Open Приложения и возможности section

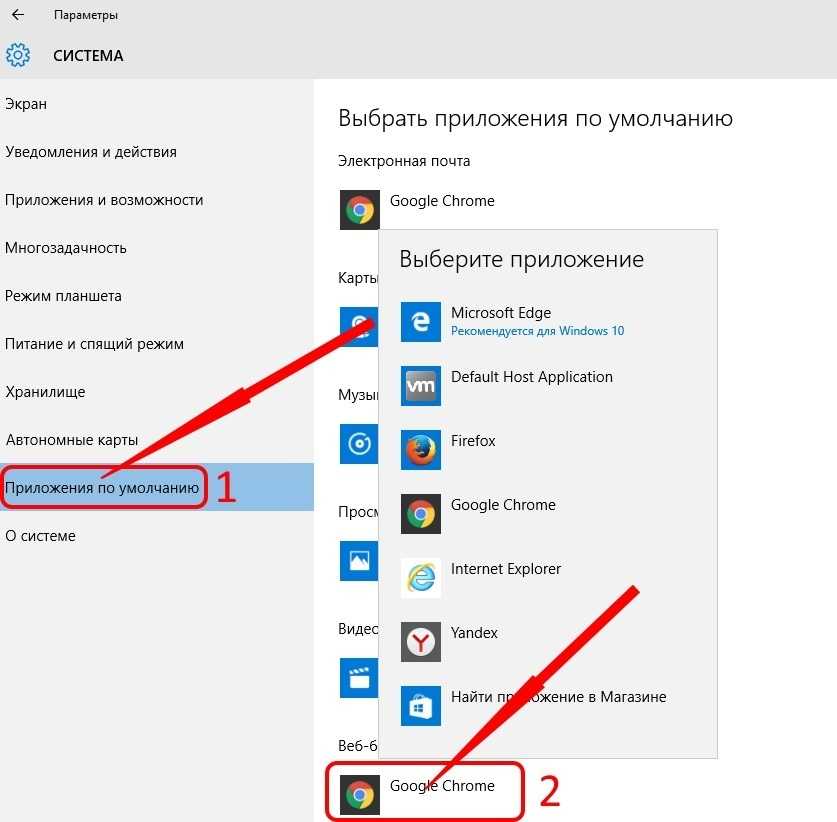(157, 200)
